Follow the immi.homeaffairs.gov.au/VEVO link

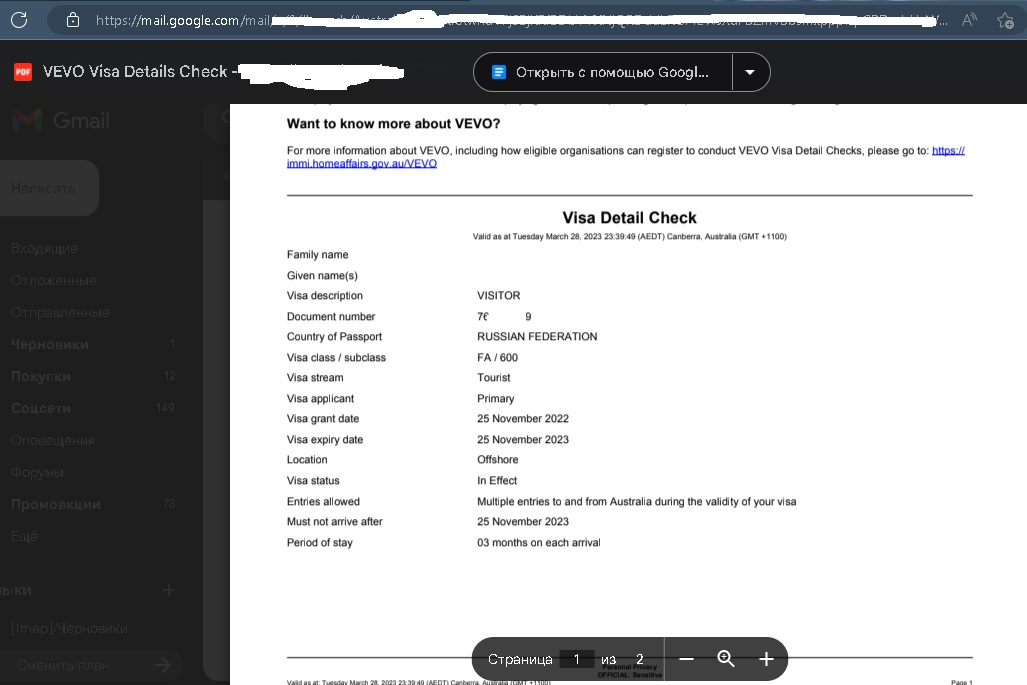pos(362,164)
